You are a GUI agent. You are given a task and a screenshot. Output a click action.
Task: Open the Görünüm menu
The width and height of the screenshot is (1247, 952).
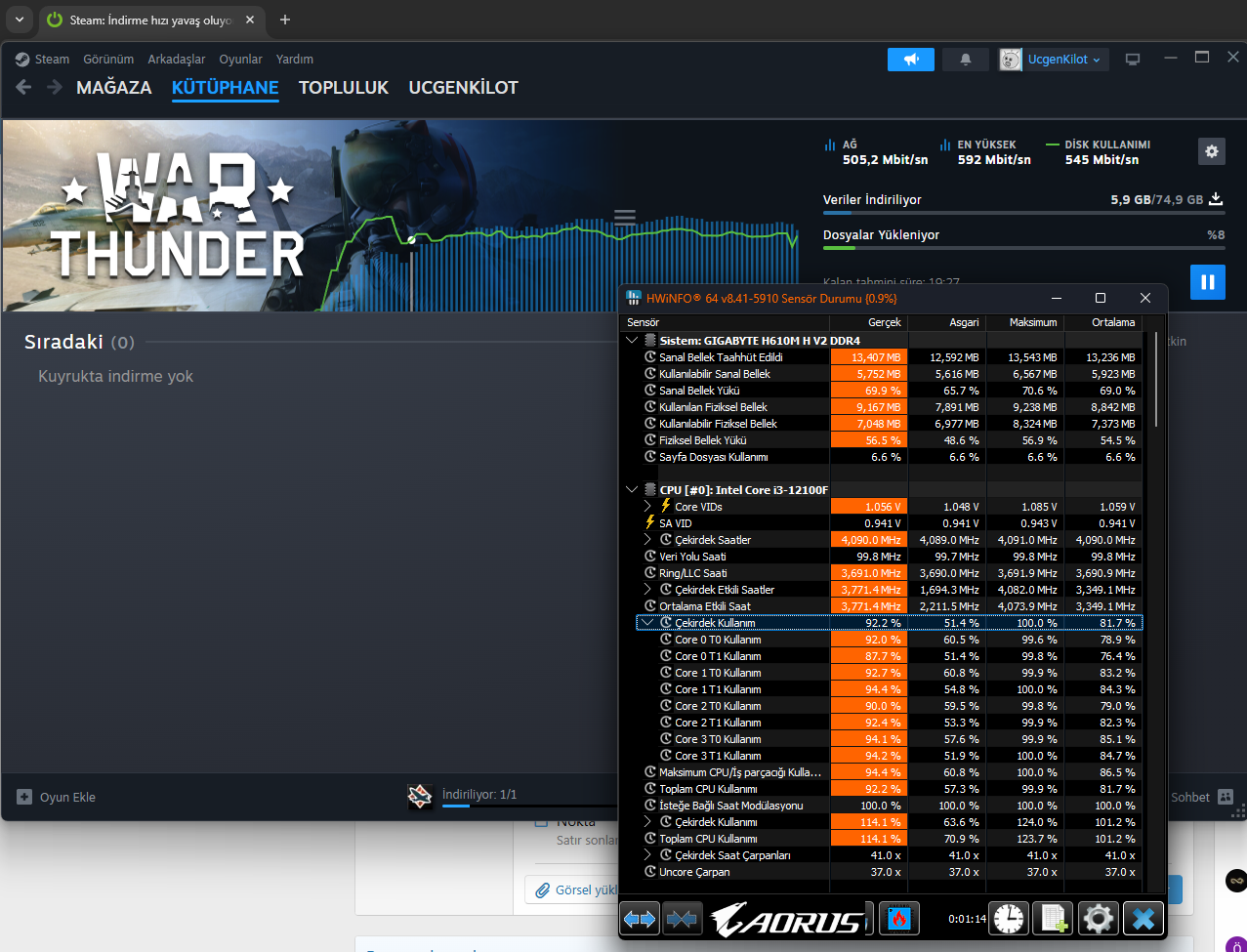tap(108, 60)
